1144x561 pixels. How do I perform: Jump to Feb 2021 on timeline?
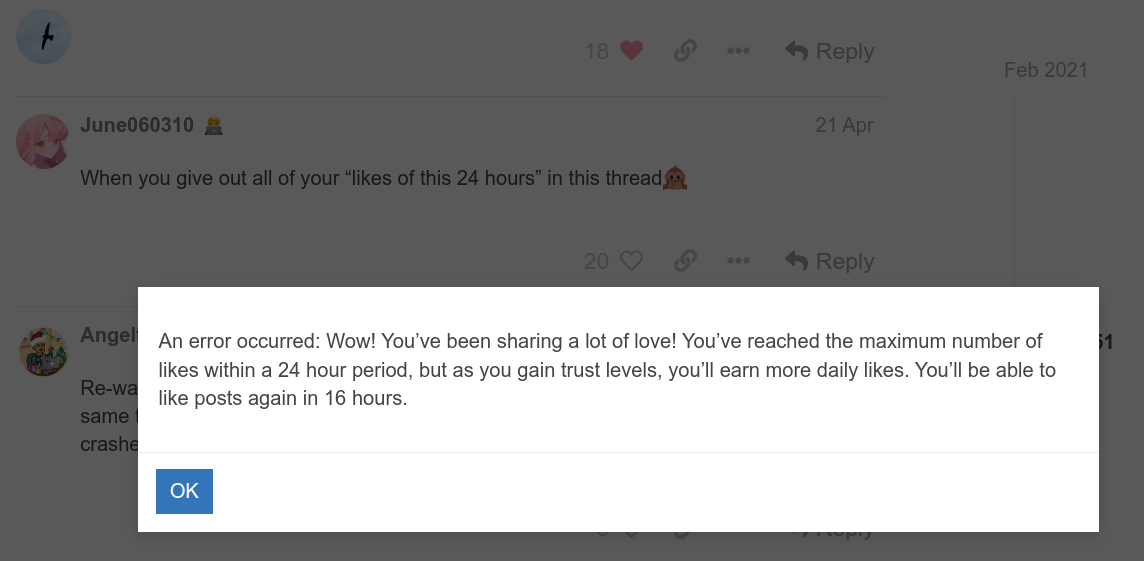tap(1046, 70)
